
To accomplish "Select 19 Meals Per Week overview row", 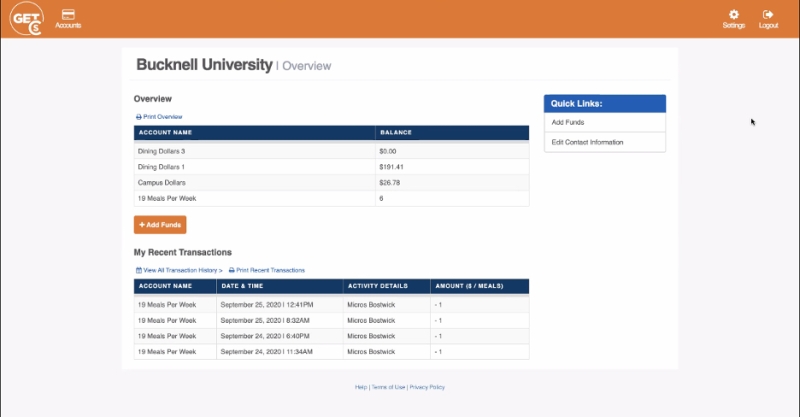I will 331,199.
